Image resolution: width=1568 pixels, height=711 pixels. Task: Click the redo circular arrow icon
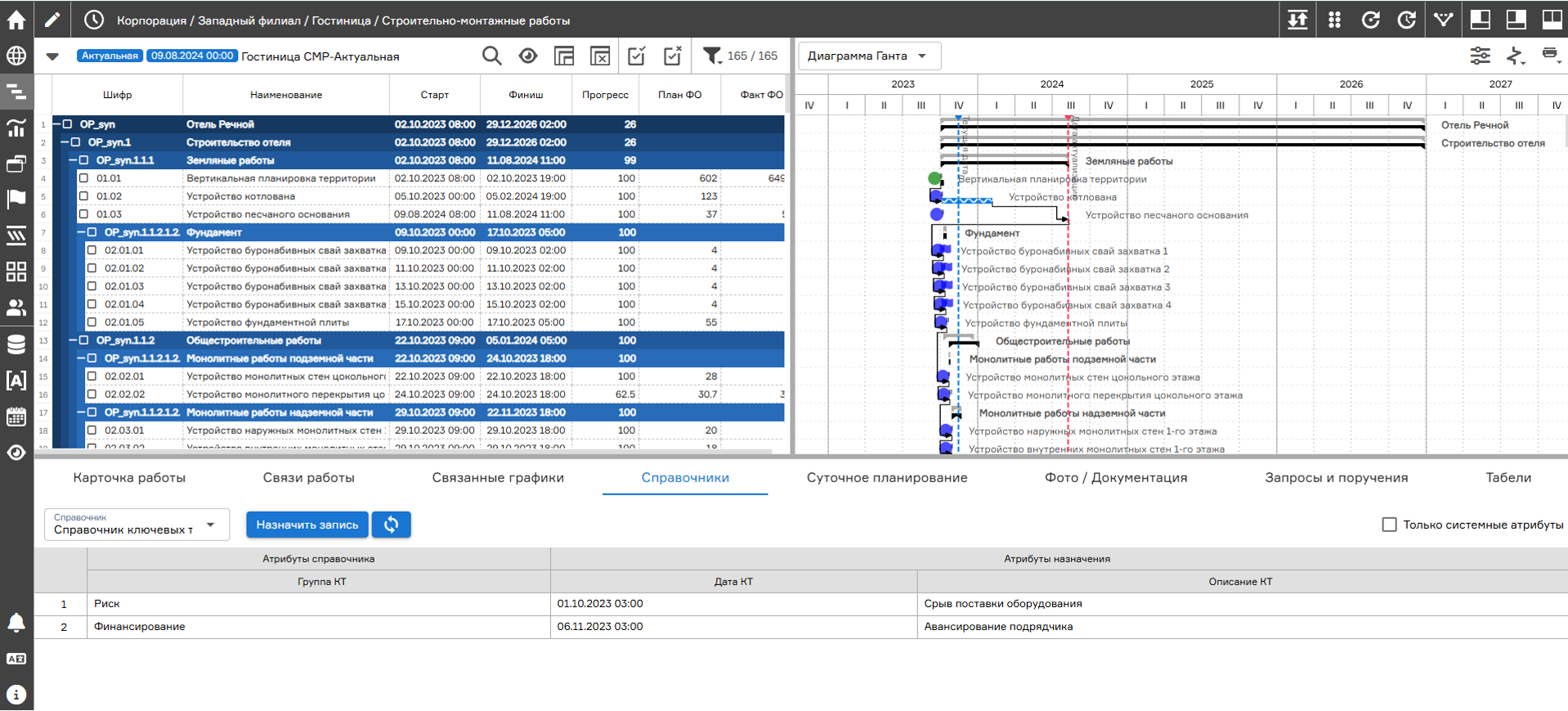(1406, 20)
